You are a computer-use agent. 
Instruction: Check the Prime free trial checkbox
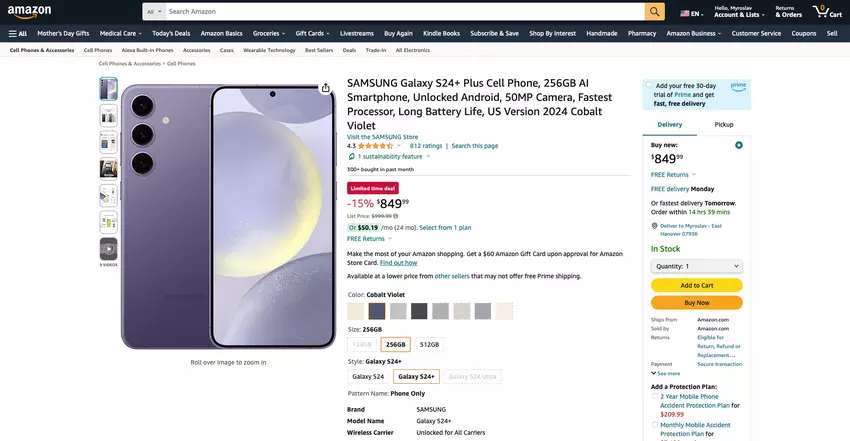click(x=649, y=86)
